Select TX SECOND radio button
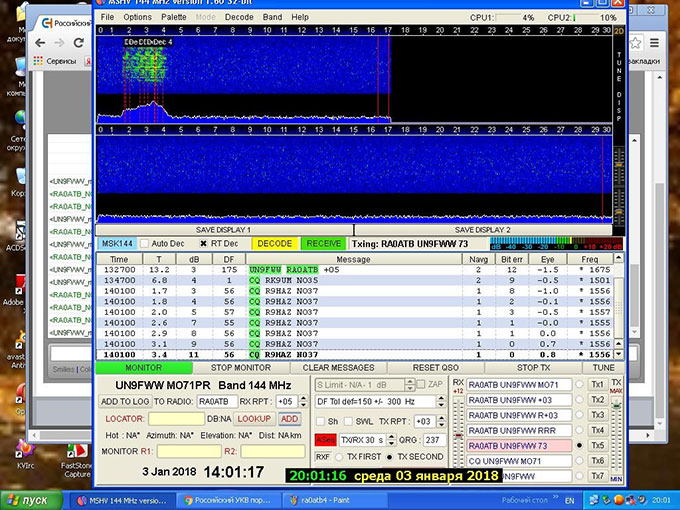Viewport: 680px width, 510px height. click(389, 457)
